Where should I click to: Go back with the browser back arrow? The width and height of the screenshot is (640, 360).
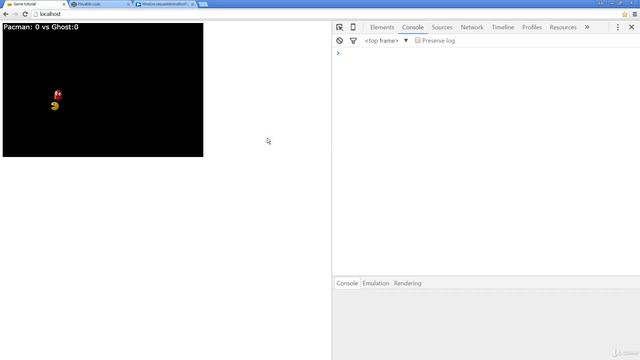pos(6,14)
